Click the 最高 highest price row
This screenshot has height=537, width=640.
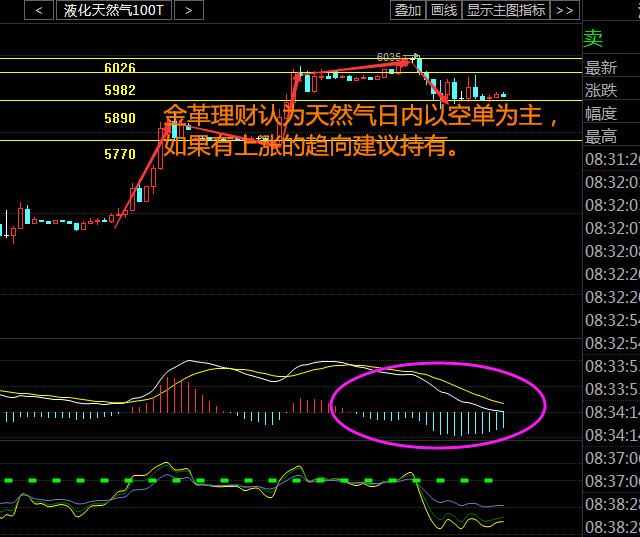tap(601, 137)
